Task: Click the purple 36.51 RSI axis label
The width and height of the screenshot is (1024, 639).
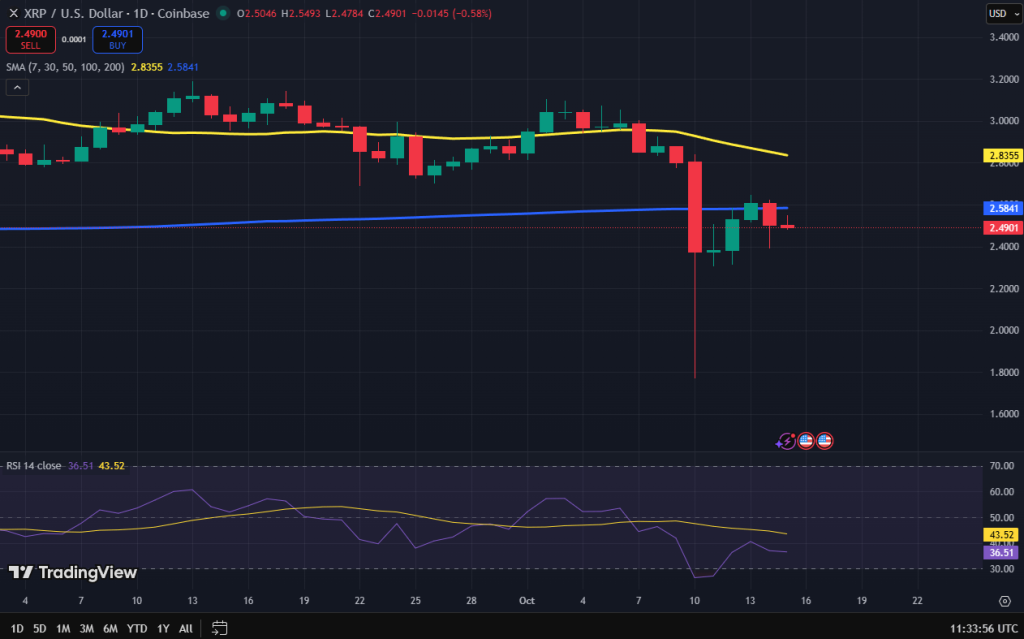Action: tap(1001, 553)
